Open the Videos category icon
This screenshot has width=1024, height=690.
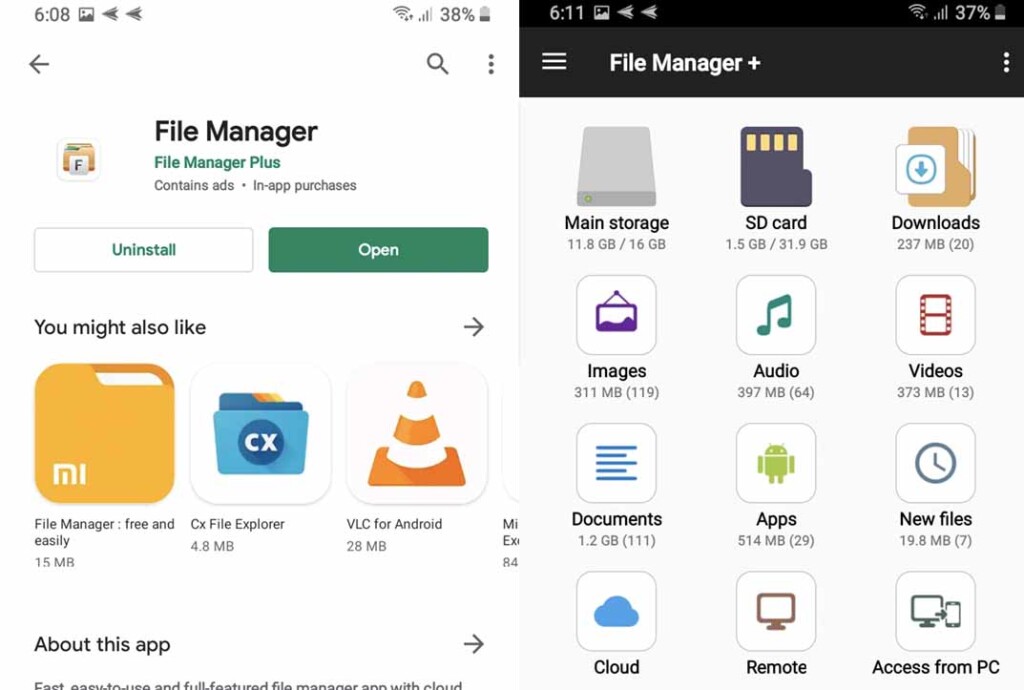point(934,315)
